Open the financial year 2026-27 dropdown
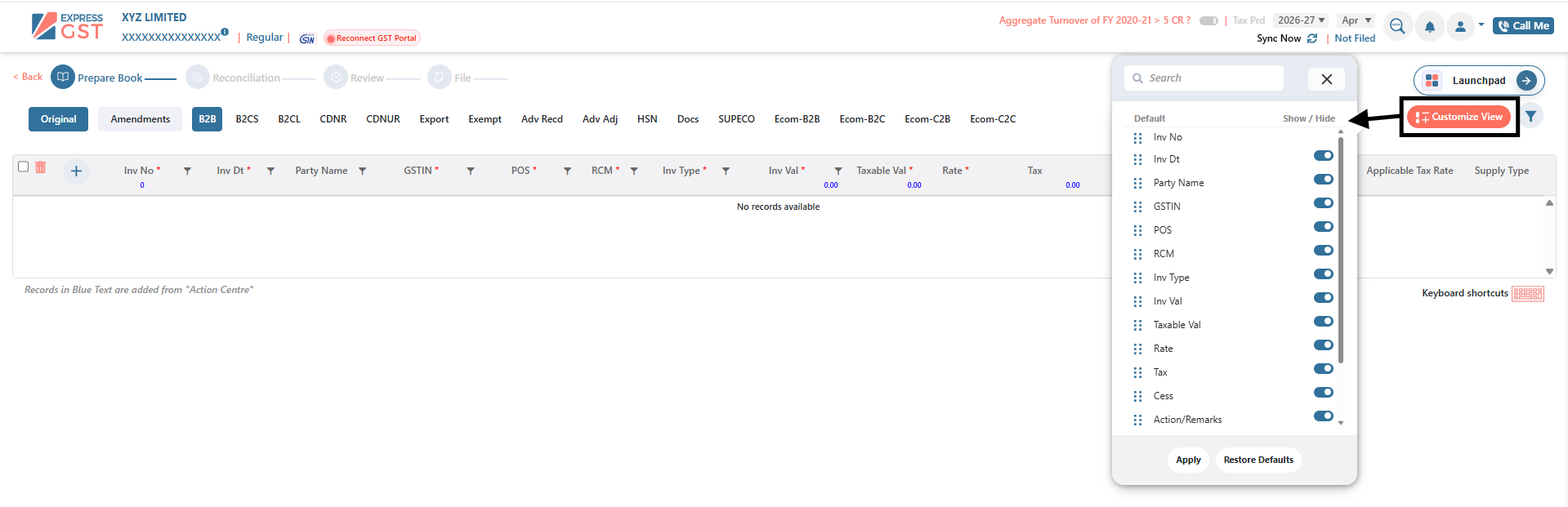Viewport: 1568px width, 507px height. pyautogui.click(x=1301, y=20)
